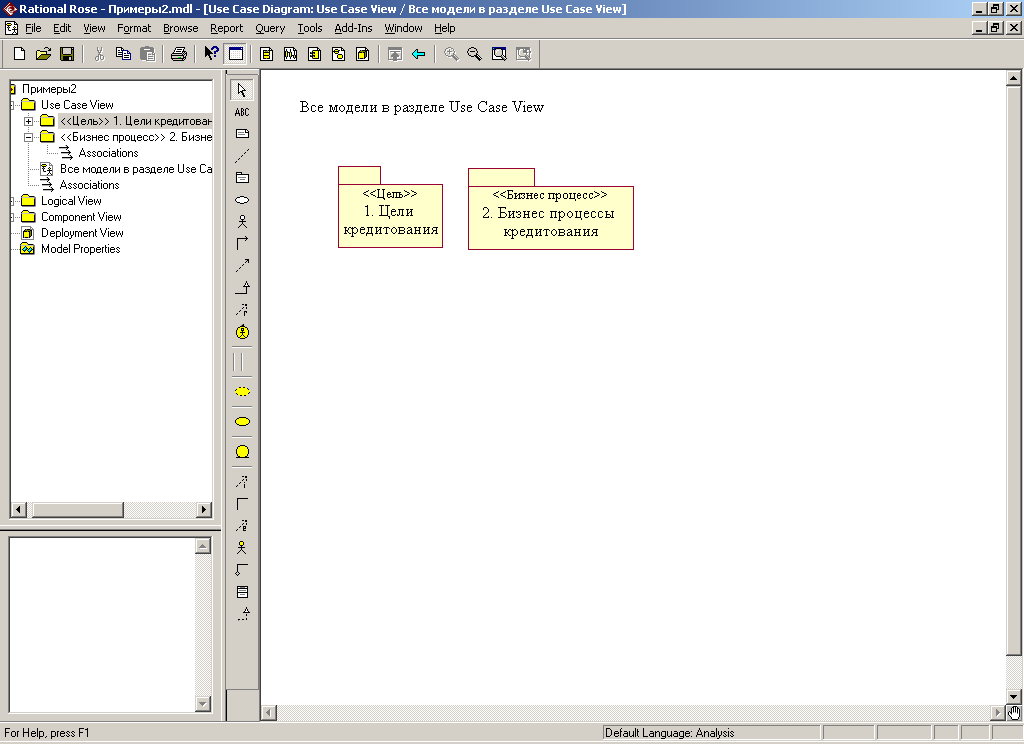Click the Print toolbar icon
Viewport: 1024px width, 744px height.
[x=178, y=54]
